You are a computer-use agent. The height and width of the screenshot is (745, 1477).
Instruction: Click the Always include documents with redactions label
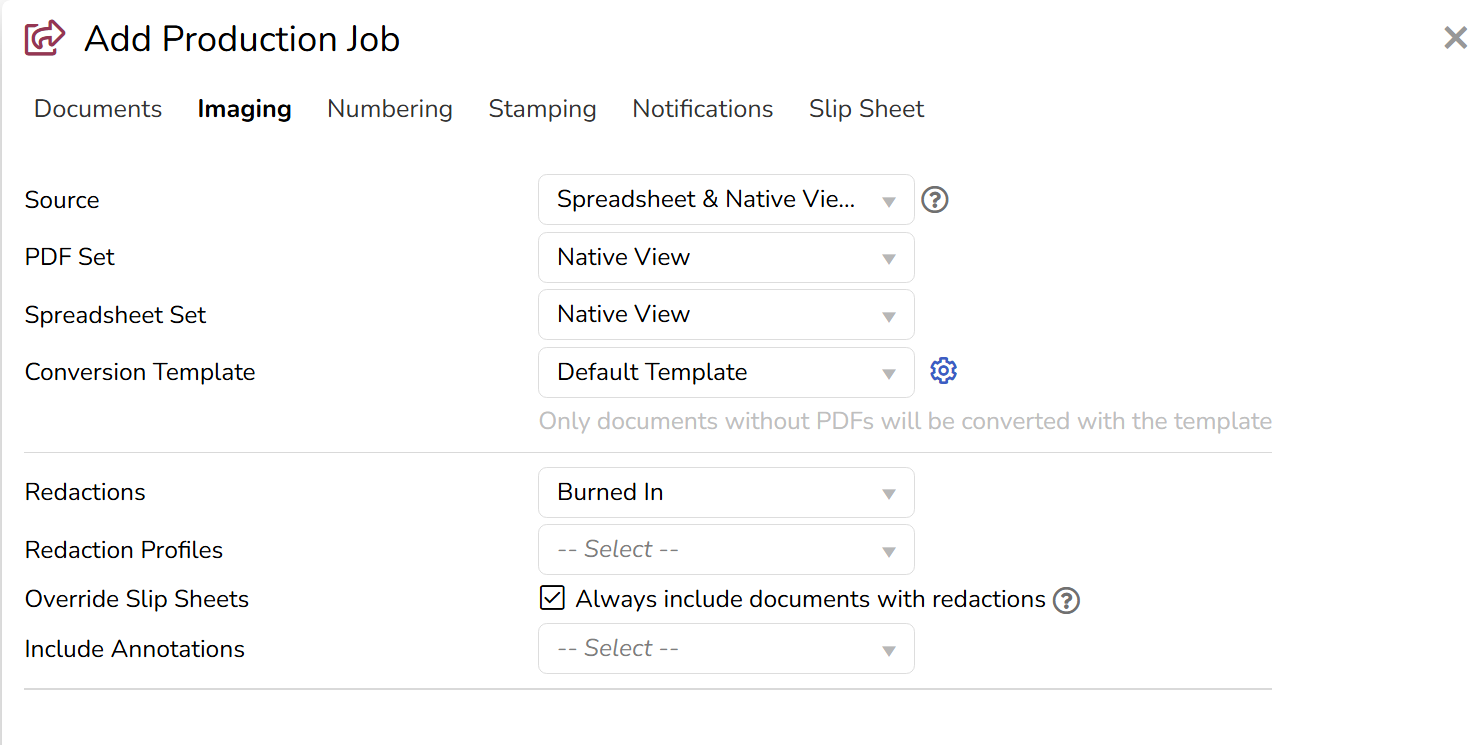point(810,599)
